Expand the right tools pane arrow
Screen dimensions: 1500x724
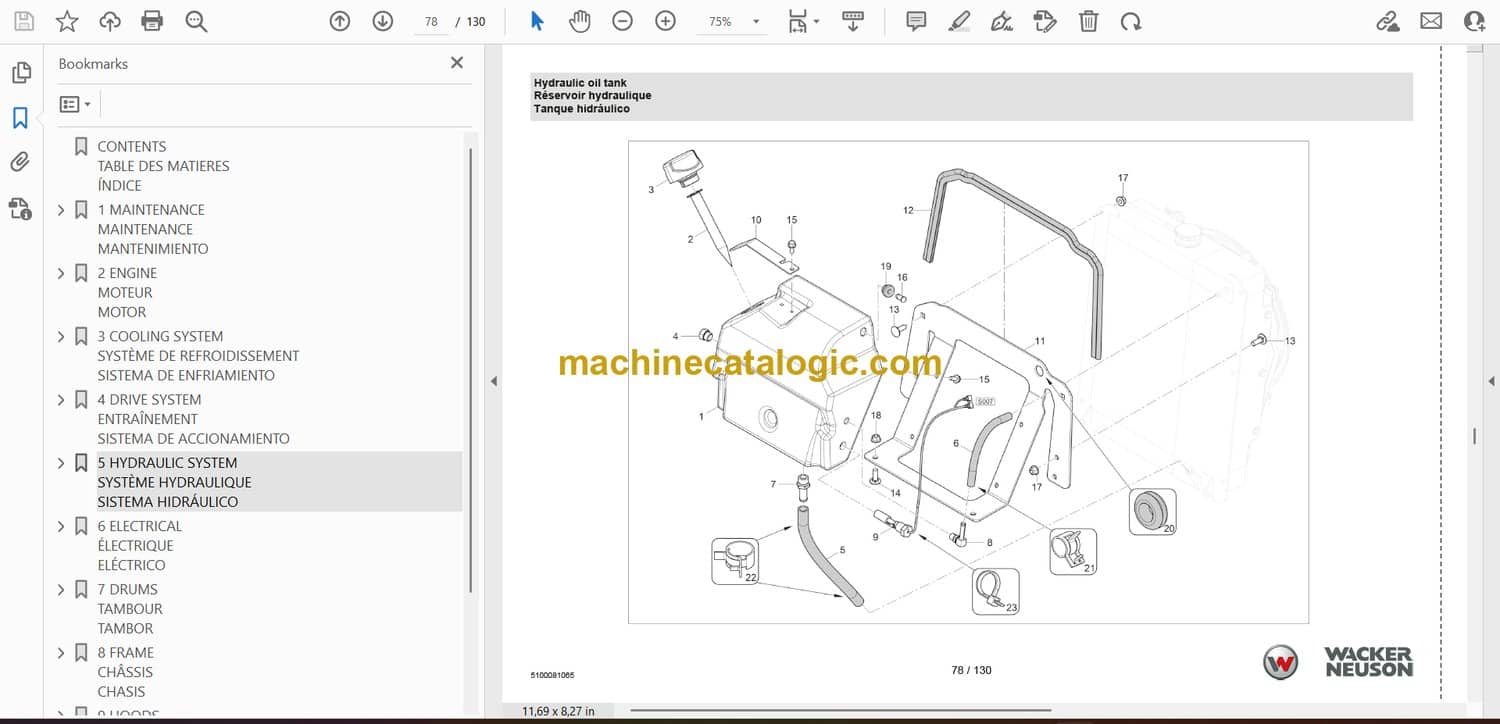click(x=1491, y=381)
